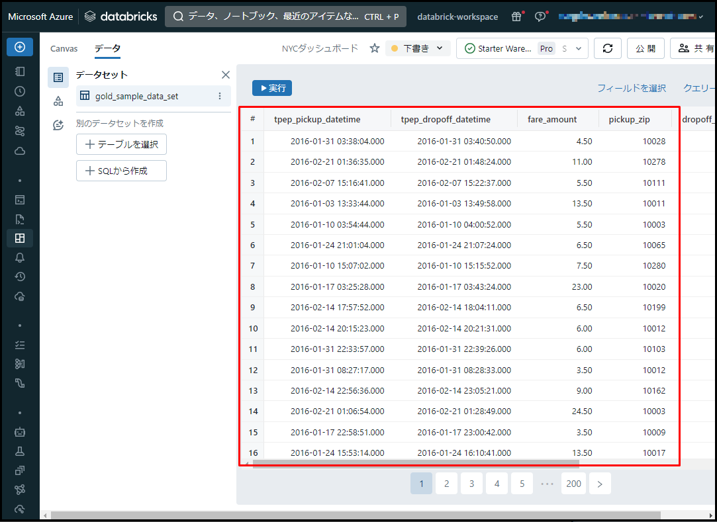Go to page 3 in pagination
Viewport: 717px width, 522px height.
click(471, 483)
